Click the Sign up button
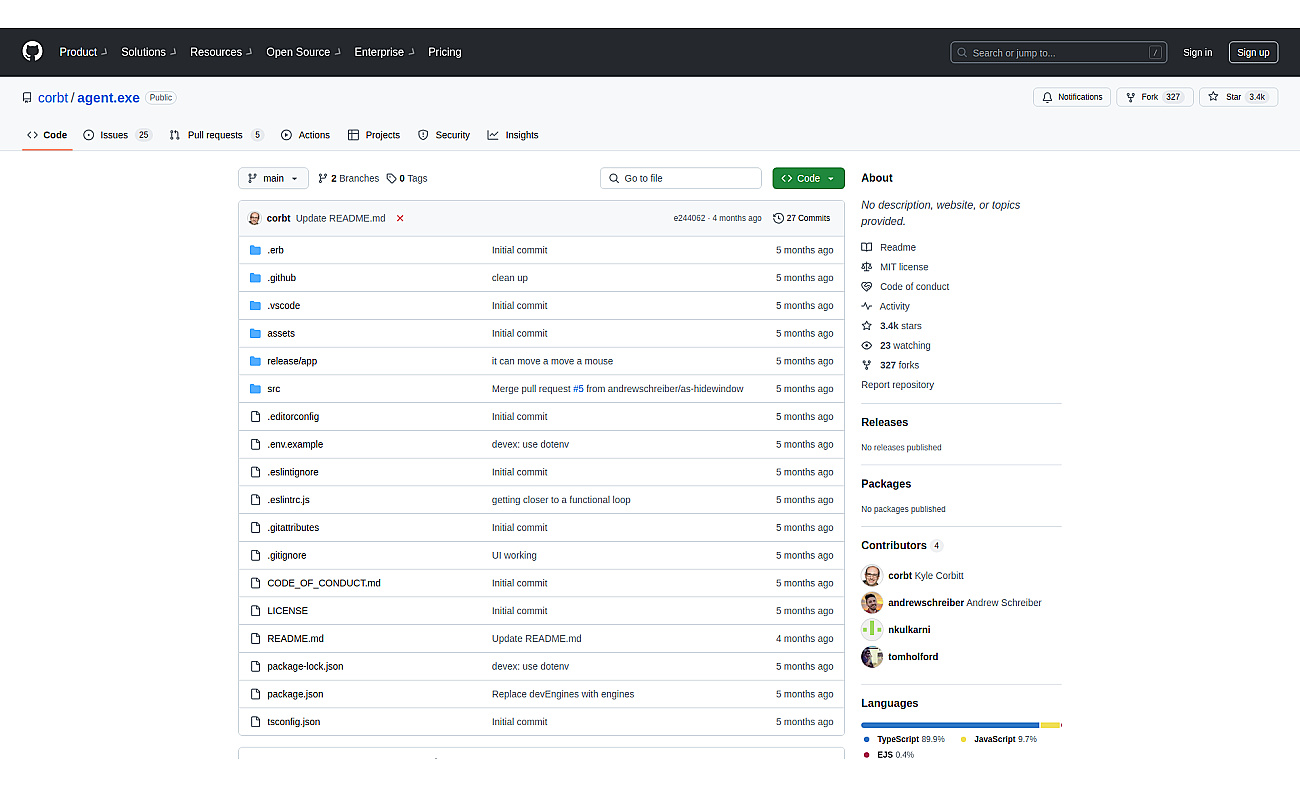The width and height of the screenshot is (1300, 788). tap(1253, 53)
